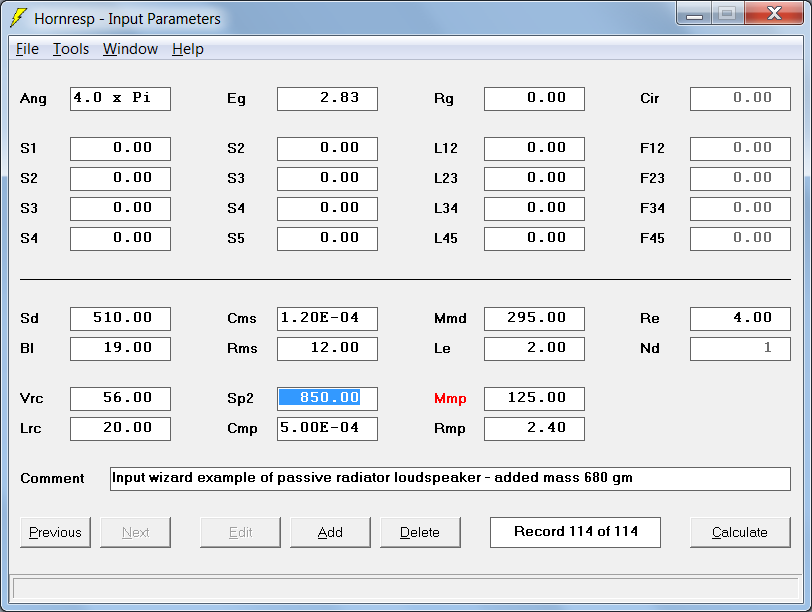Click the F12 input field
The image size is (812, 612).
(x=741, y=149)
